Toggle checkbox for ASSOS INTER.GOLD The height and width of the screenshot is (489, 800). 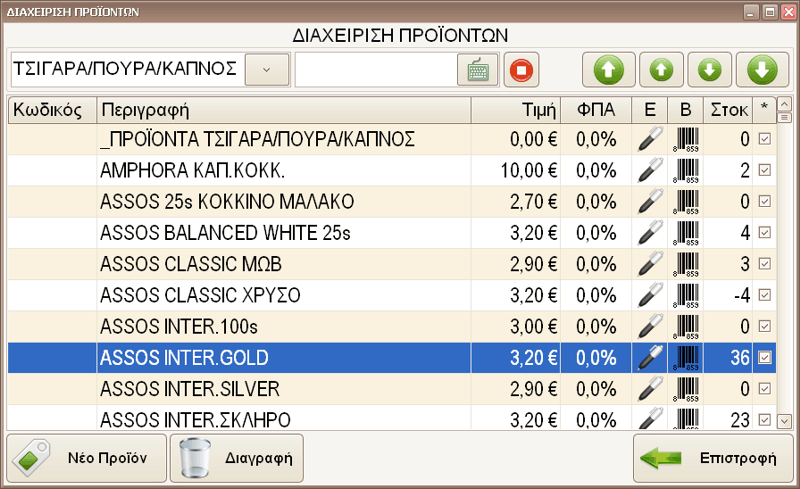[764, 357]
